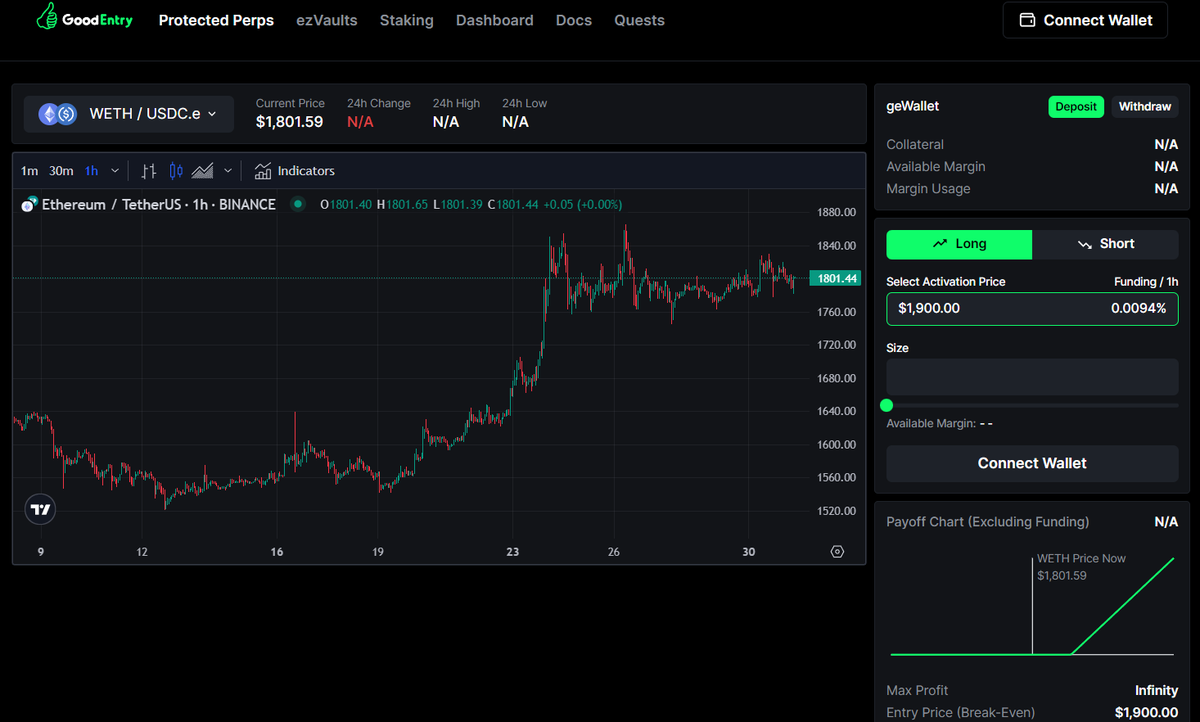The image size is (1200, 722).
Task: Navigate to Dashboard
Action: pos(495,20)
